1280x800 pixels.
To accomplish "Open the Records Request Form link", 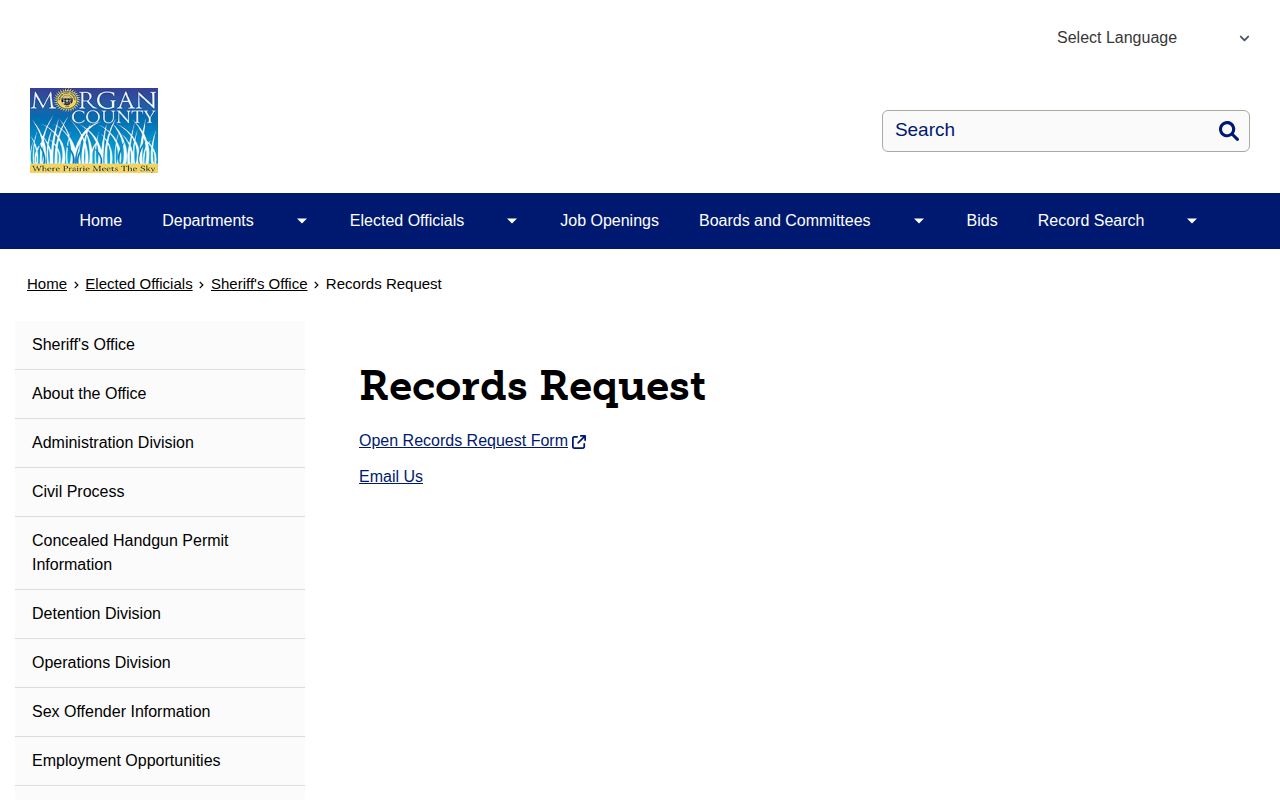I will click(463, 441).
